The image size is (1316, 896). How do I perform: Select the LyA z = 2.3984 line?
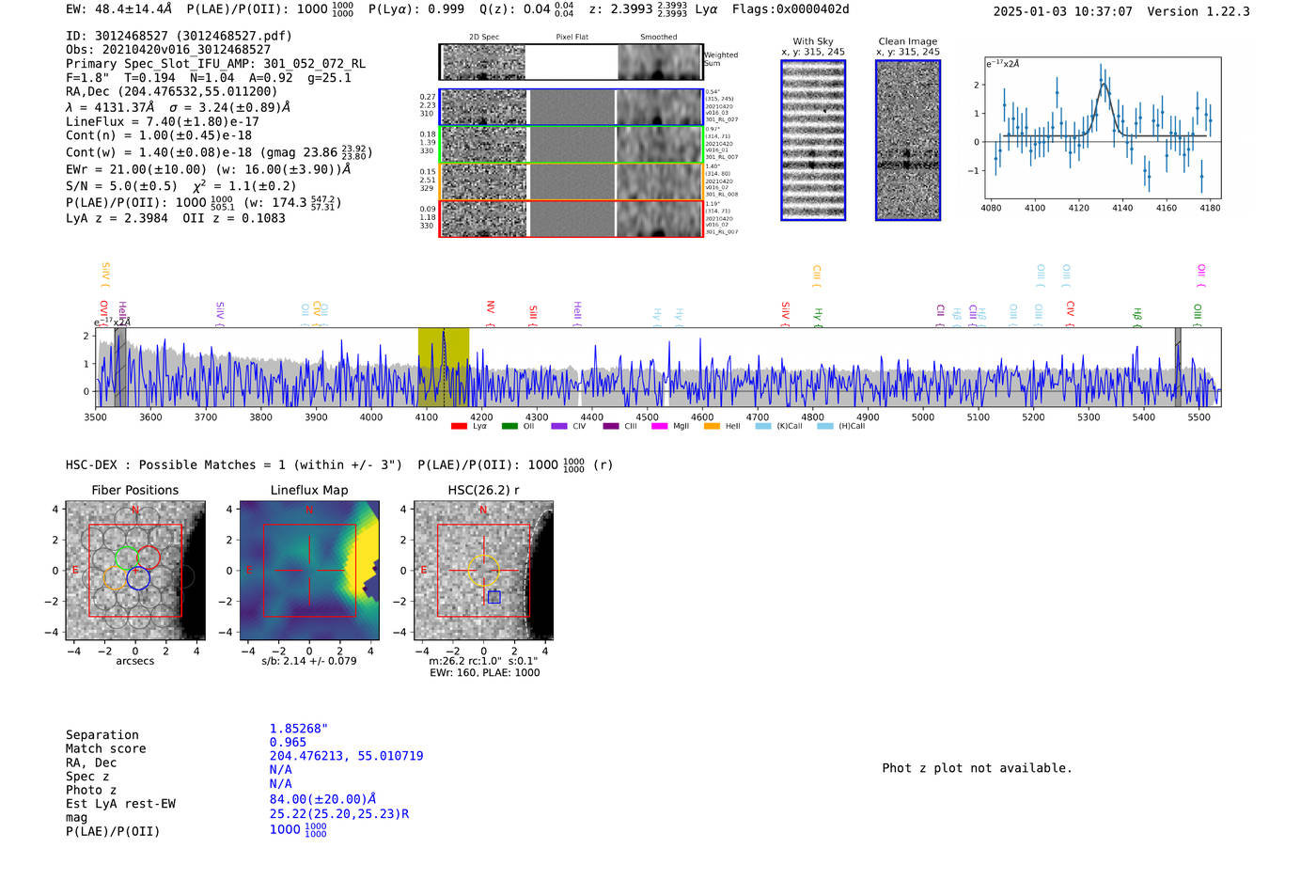[117, 218]
